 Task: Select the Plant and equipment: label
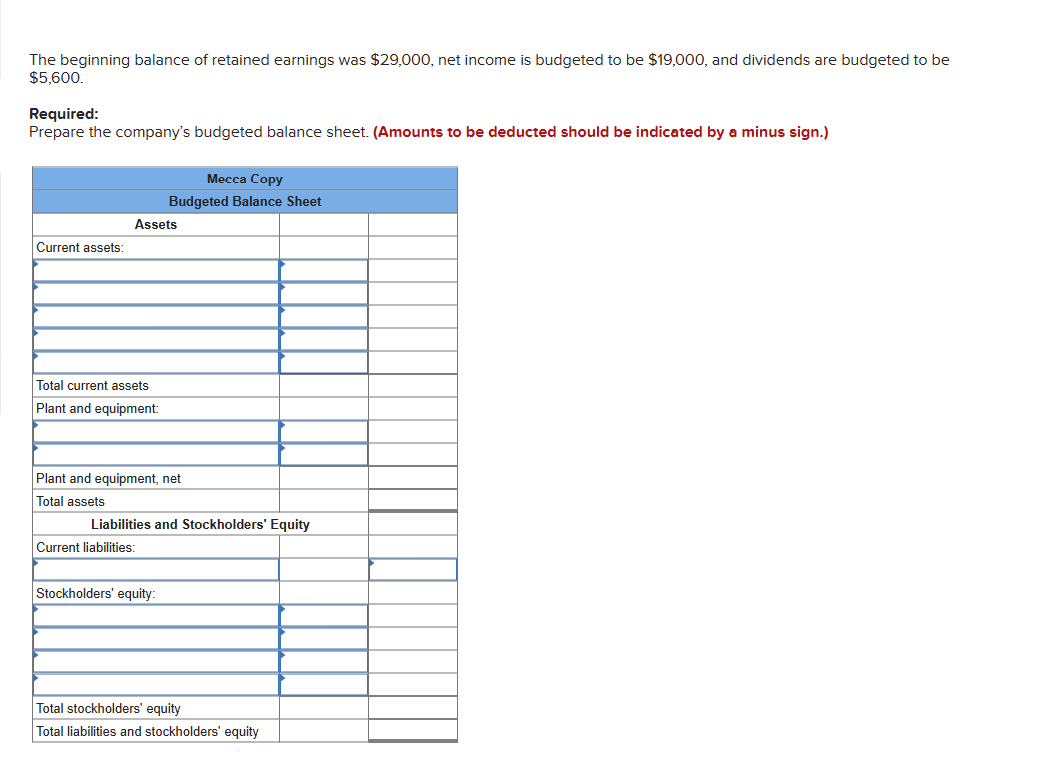point(98,408)
